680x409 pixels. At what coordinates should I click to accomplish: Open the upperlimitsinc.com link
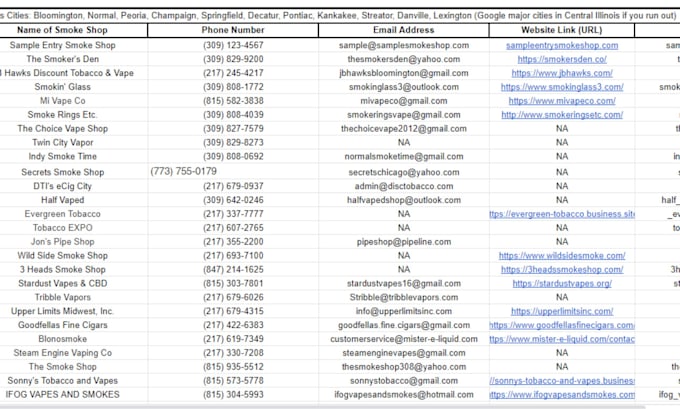point(562,311)
